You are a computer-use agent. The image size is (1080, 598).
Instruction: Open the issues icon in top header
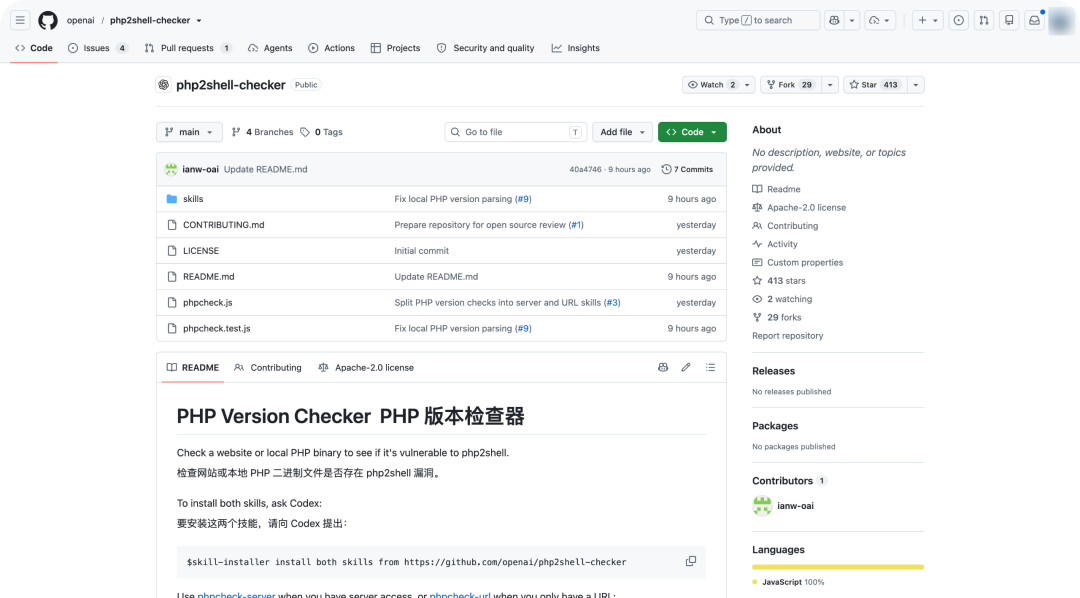(959, 21)
